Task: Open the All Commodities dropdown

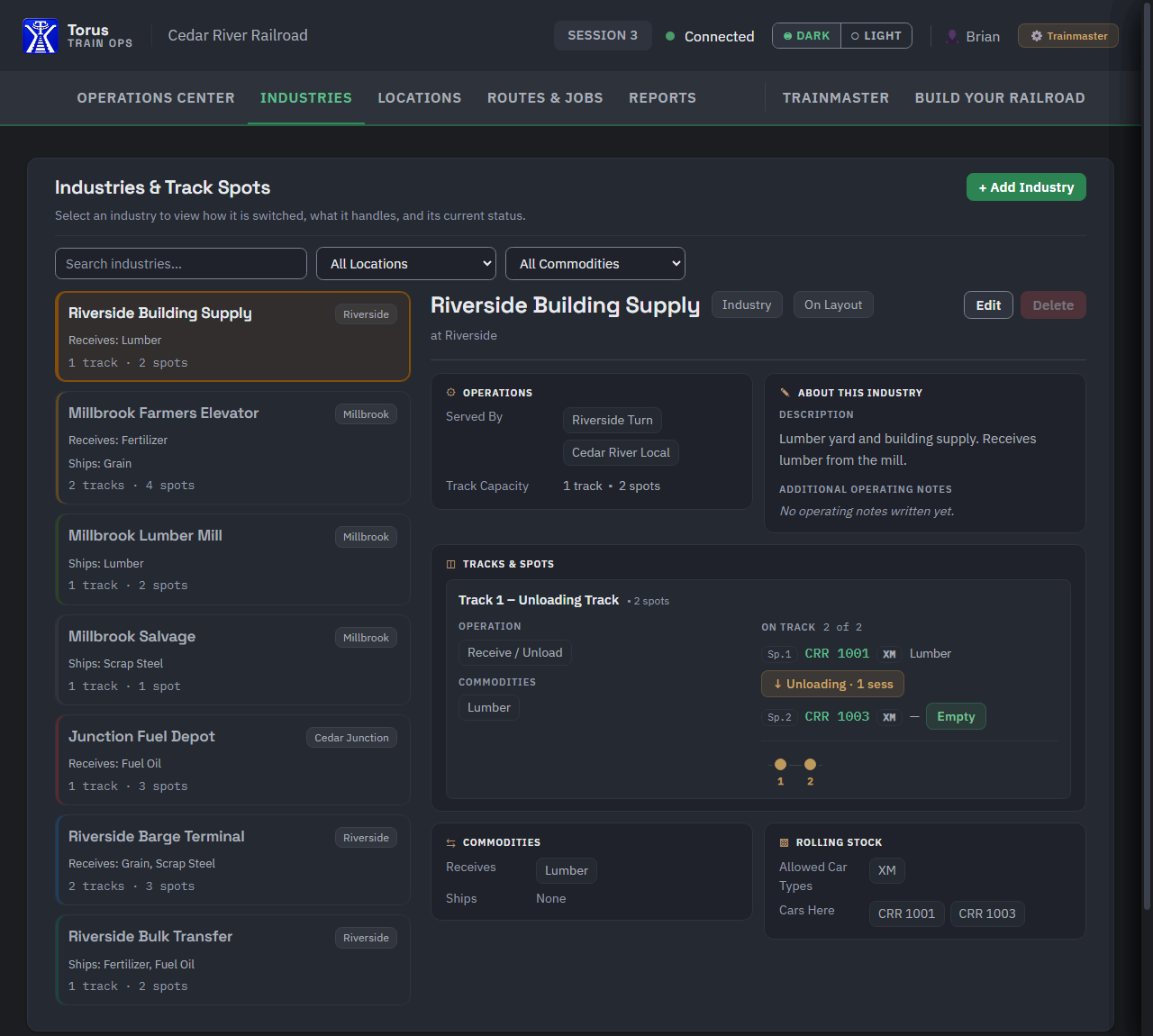Action: coord(595,264)
